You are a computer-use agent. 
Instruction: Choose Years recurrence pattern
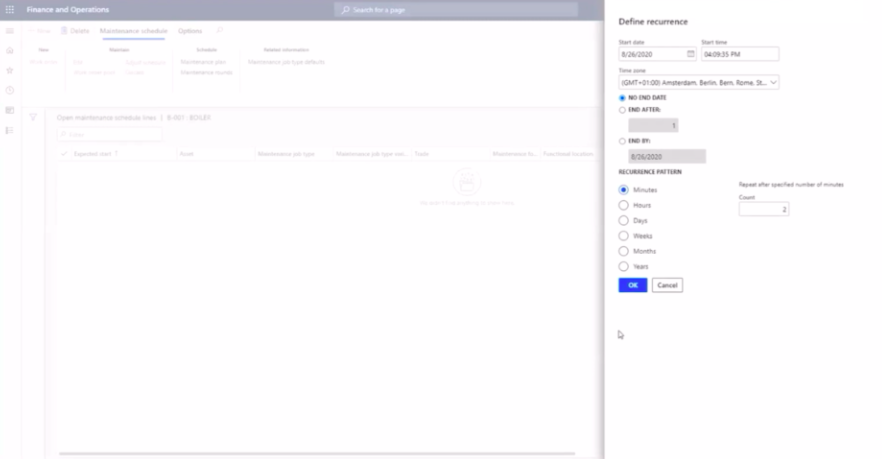pyautogui.click(x=623, y=266)
